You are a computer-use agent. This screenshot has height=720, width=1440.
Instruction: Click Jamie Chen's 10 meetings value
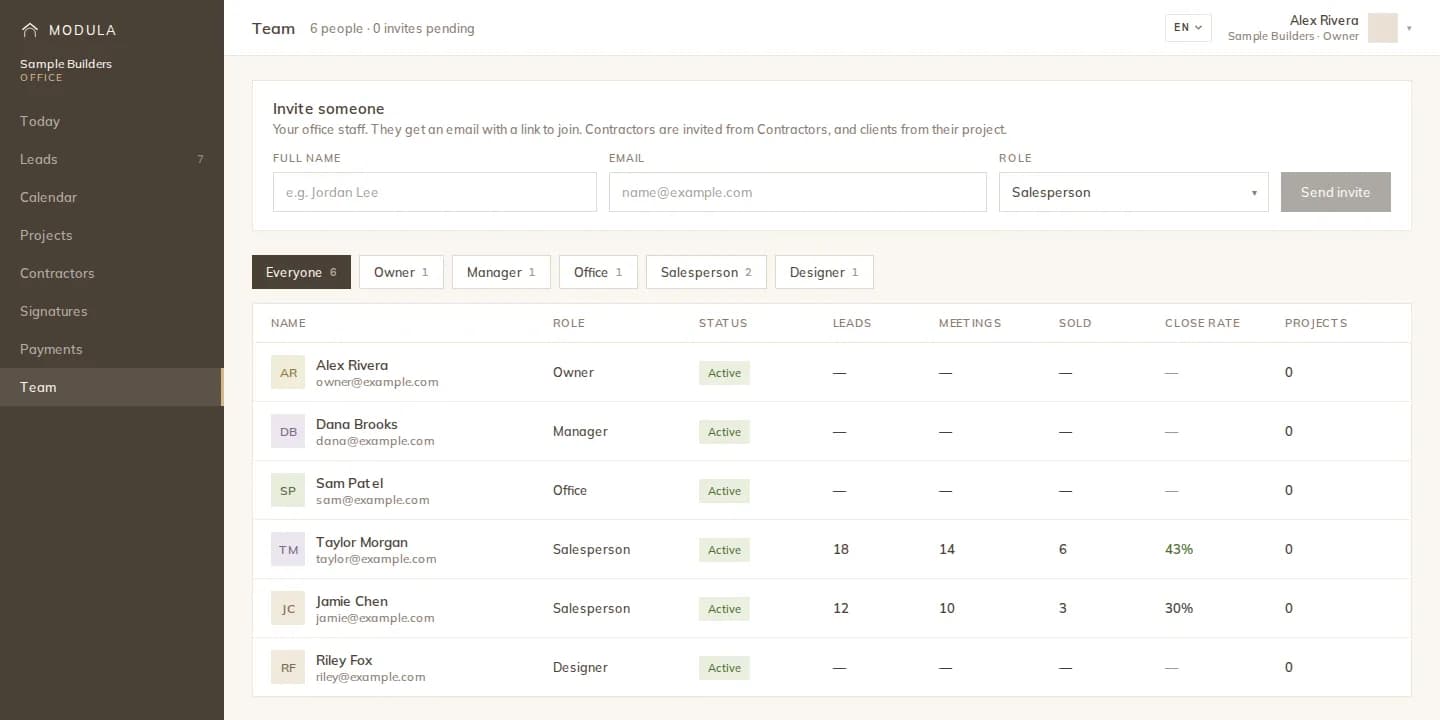click(947, 608)
